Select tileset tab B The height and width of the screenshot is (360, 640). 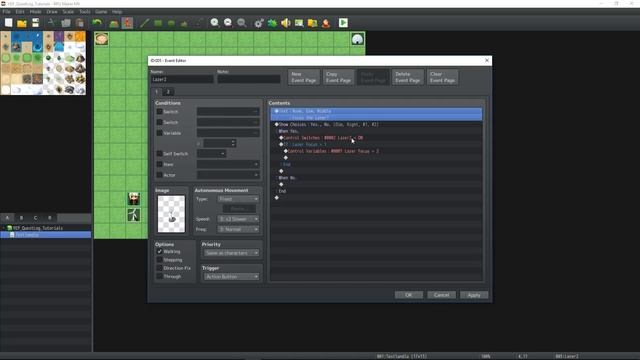point(21,218)
